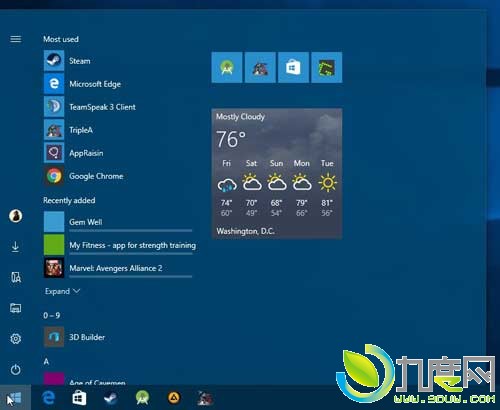
Task: Click the Most used heading
Action: coord(61,39)
